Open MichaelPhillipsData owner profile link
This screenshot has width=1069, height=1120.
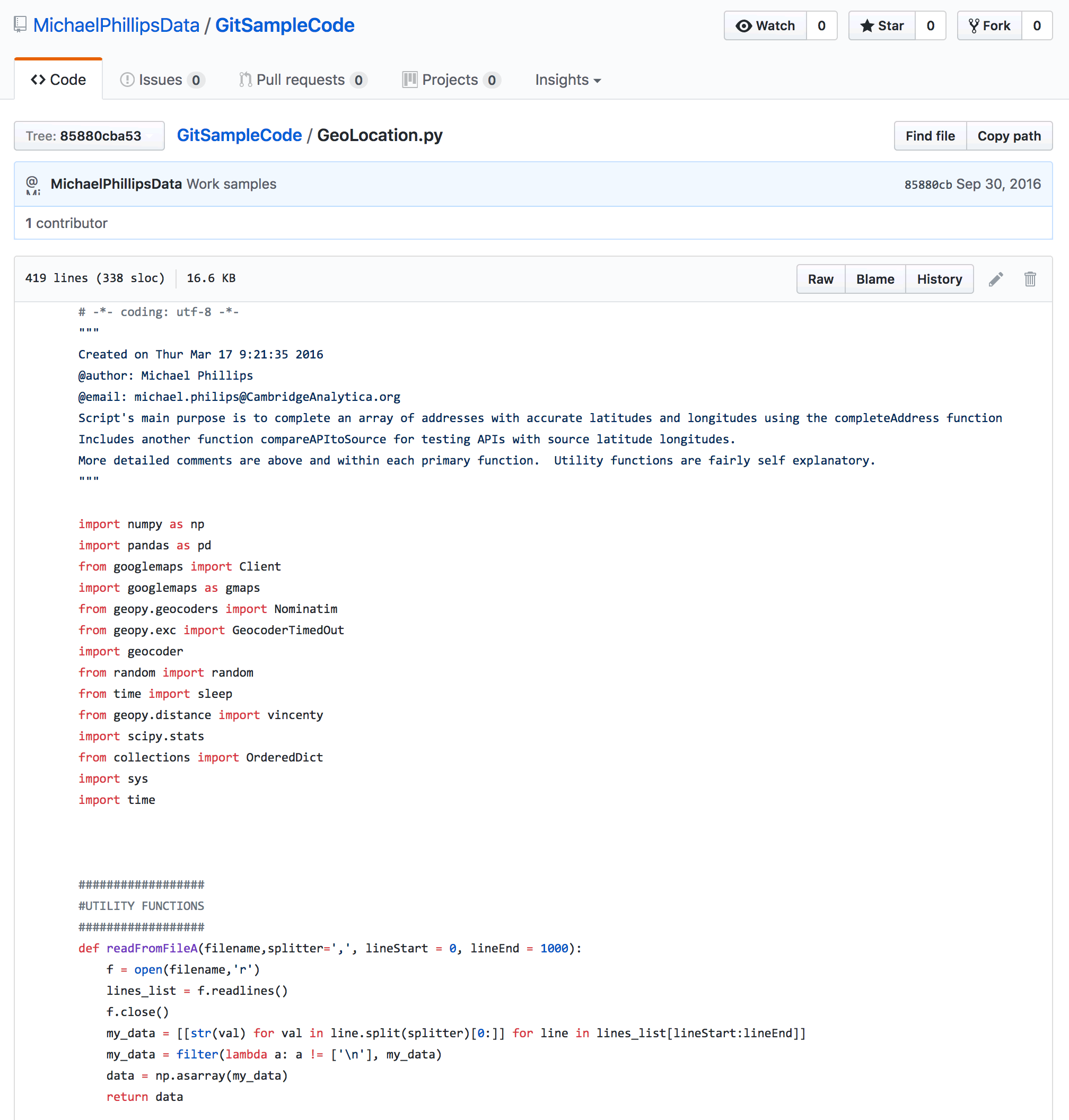[116, 25]
